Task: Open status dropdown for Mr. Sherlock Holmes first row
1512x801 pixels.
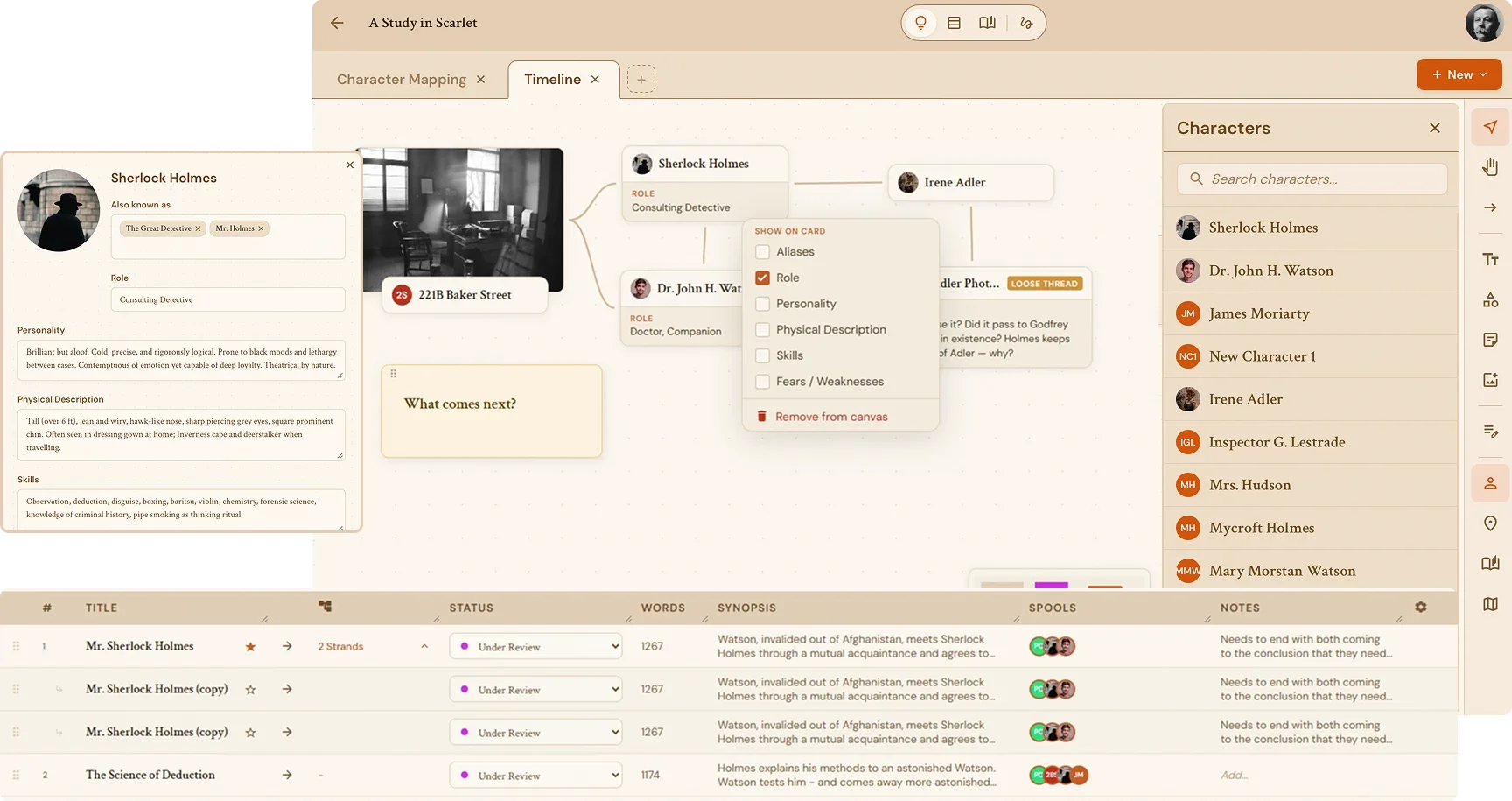Action: click(535, 647)
